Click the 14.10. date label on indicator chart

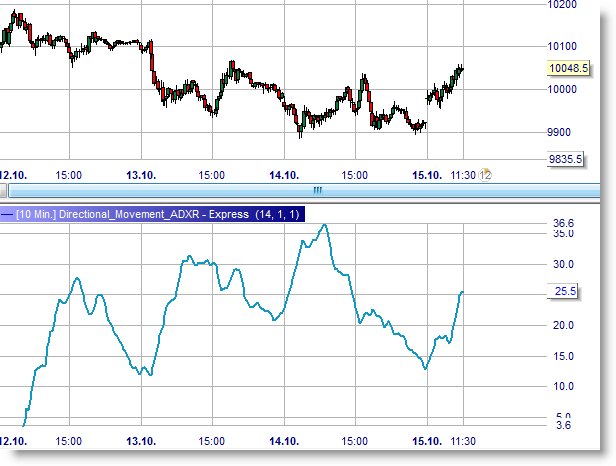(284, 441)
